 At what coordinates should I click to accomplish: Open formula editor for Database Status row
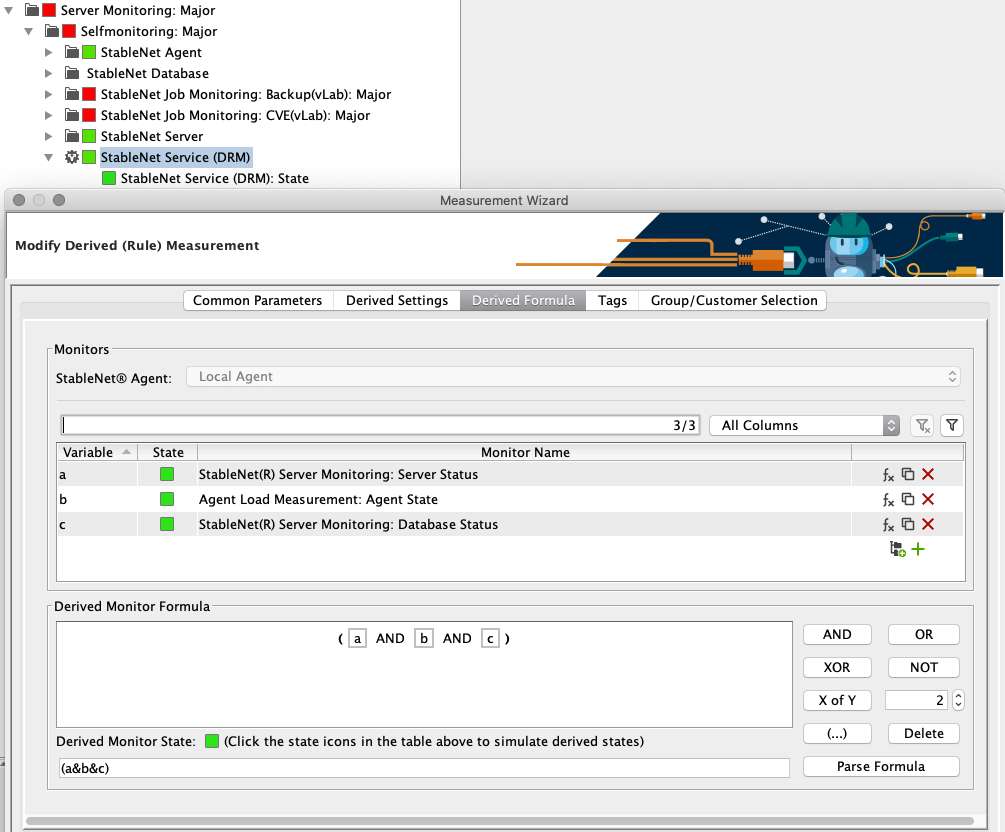click(x=888, y=525)
